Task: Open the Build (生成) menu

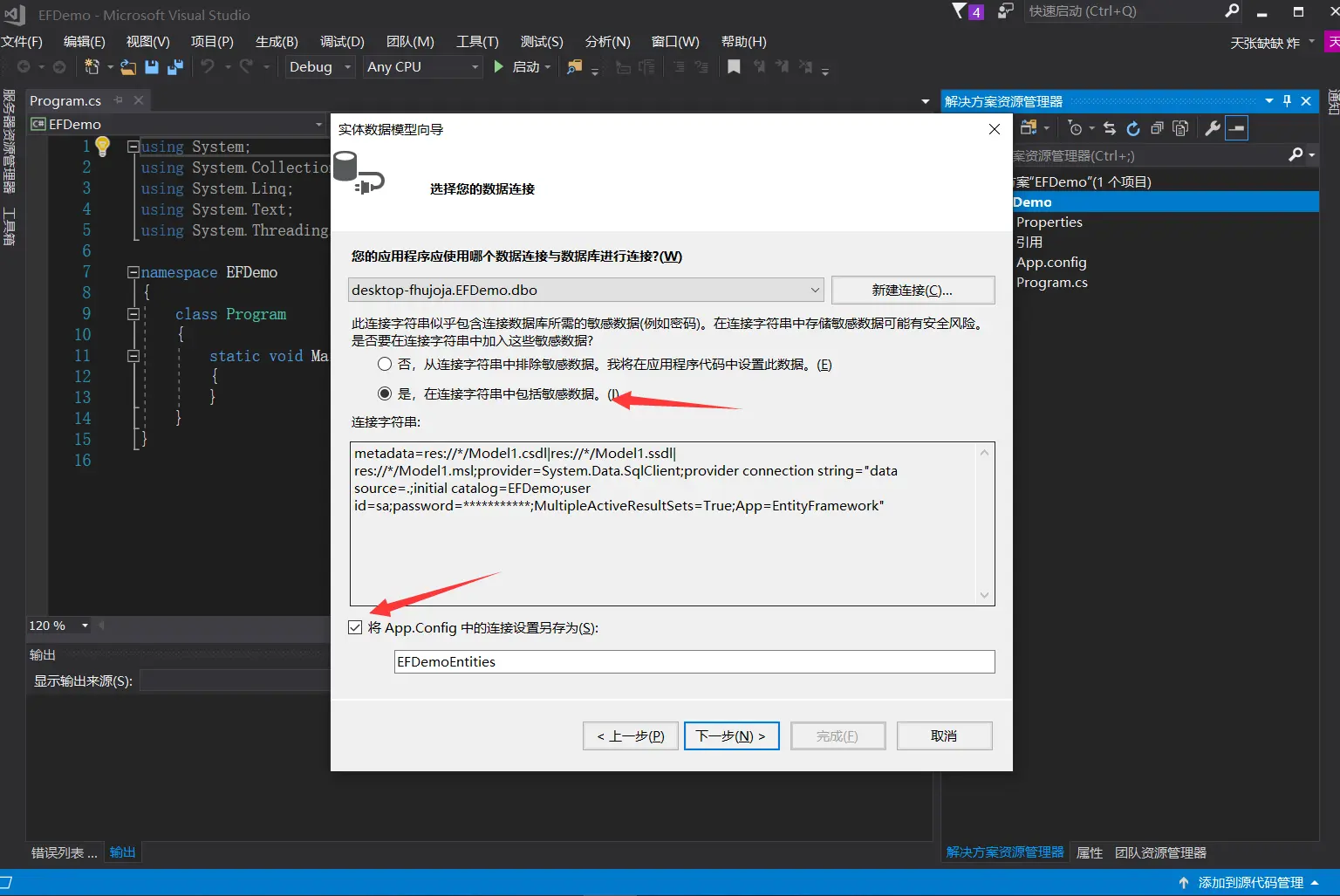Action: coord(277,42)
